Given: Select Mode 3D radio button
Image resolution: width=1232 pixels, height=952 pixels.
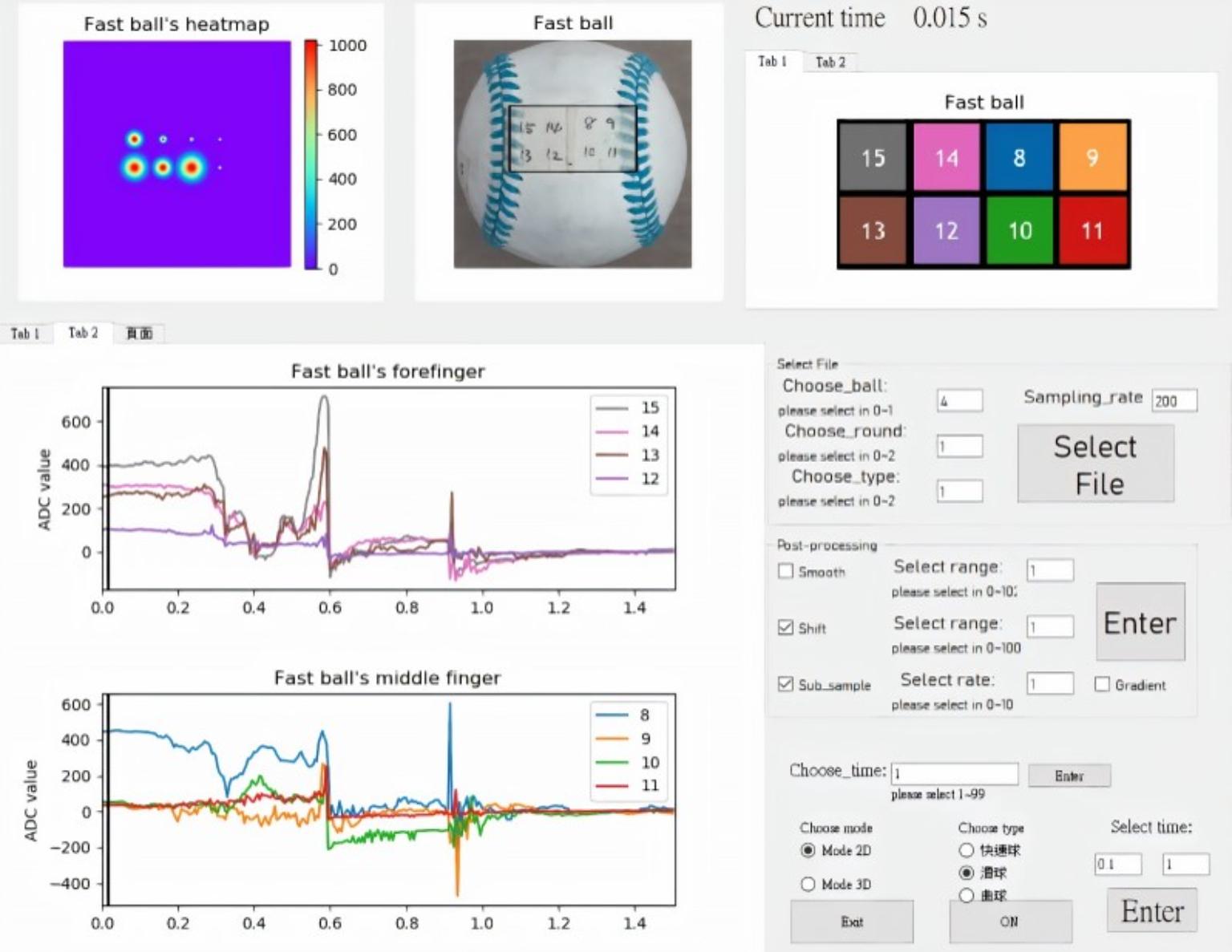Looking at the screenshot, I should (x=808, y=884).
